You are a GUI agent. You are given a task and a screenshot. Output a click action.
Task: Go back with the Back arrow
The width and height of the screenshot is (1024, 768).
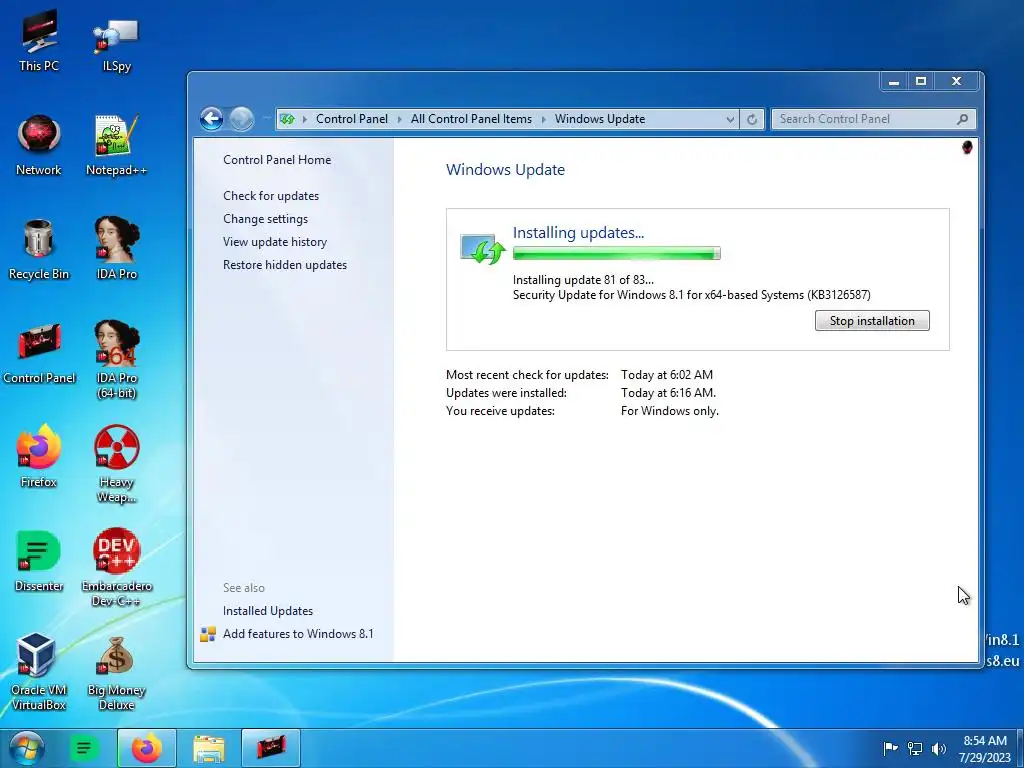[212, 119]
